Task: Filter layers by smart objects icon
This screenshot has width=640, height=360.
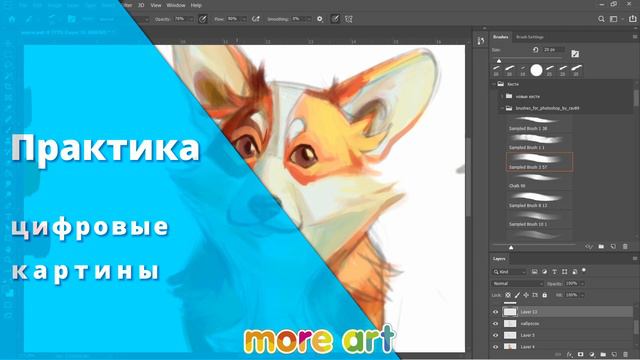Action: (574, 272)
